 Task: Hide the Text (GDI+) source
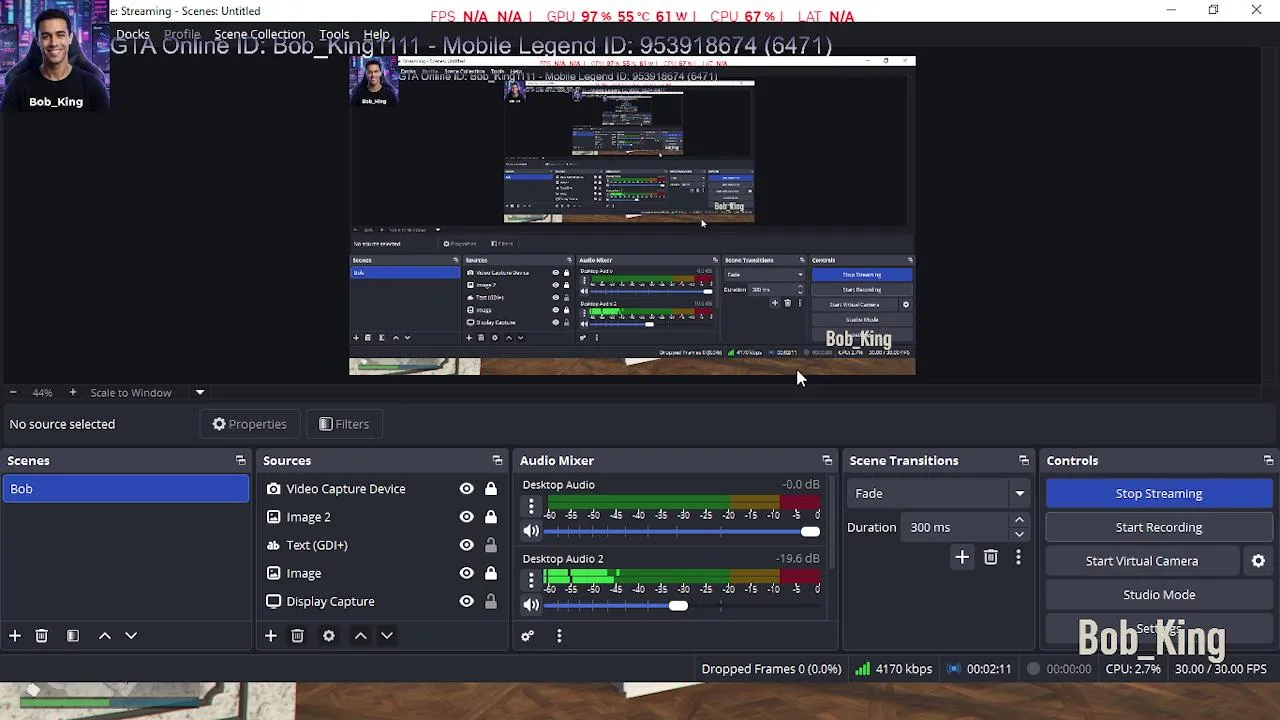click(x=466, y=545)
